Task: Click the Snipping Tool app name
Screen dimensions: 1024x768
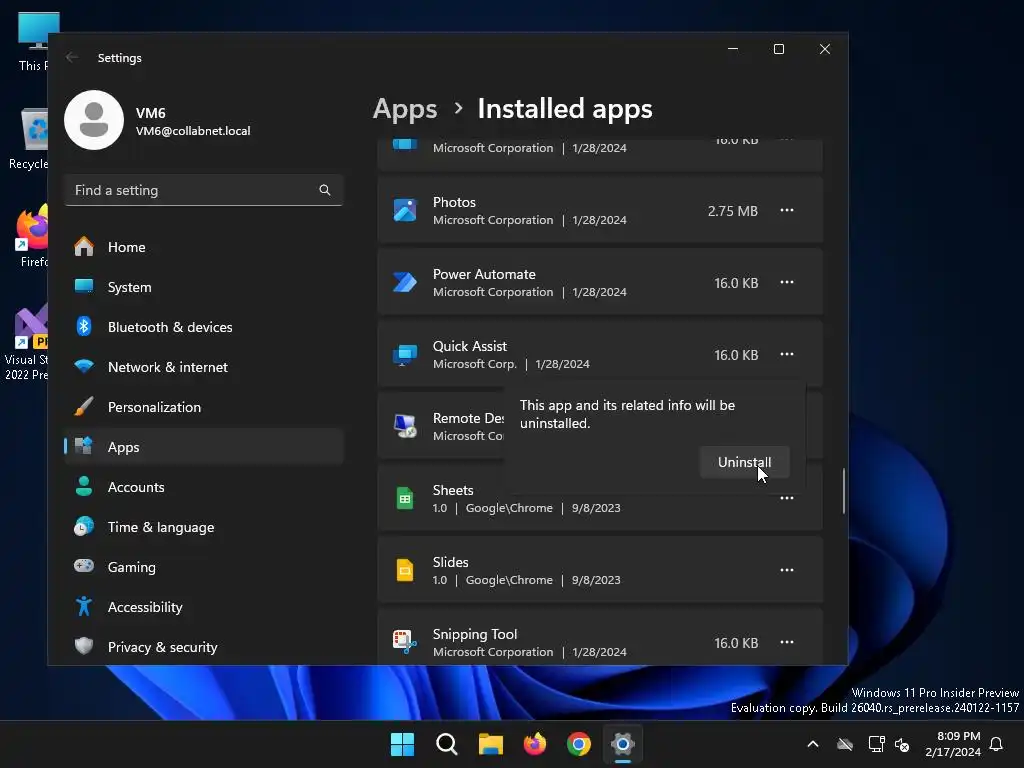Action: pyautogui.click(x=475, y=634)
